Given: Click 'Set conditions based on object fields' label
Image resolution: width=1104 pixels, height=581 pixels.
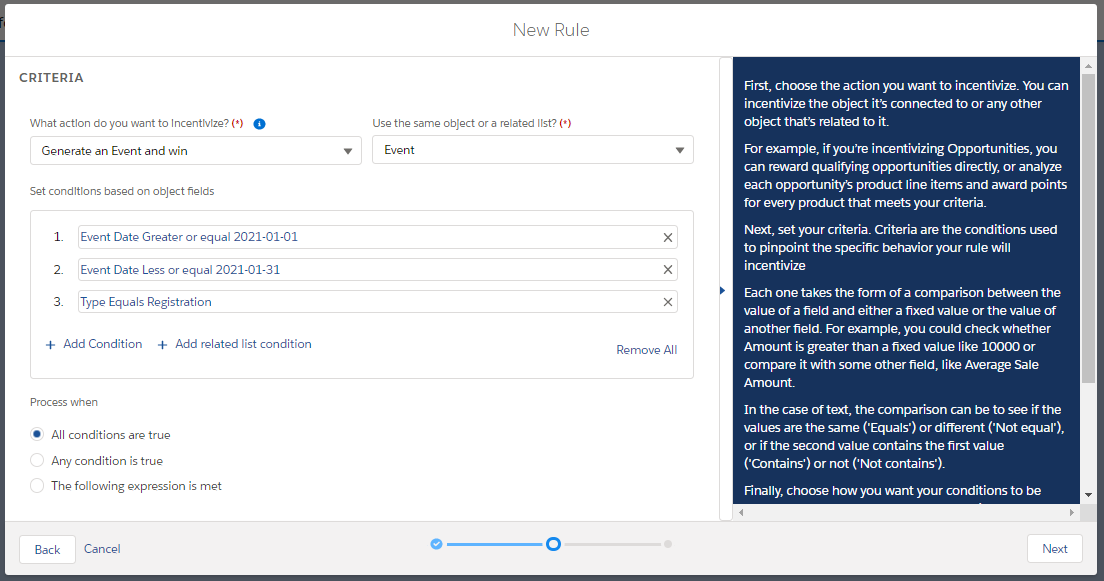Looking at the screenshot, I should (122, 192).
